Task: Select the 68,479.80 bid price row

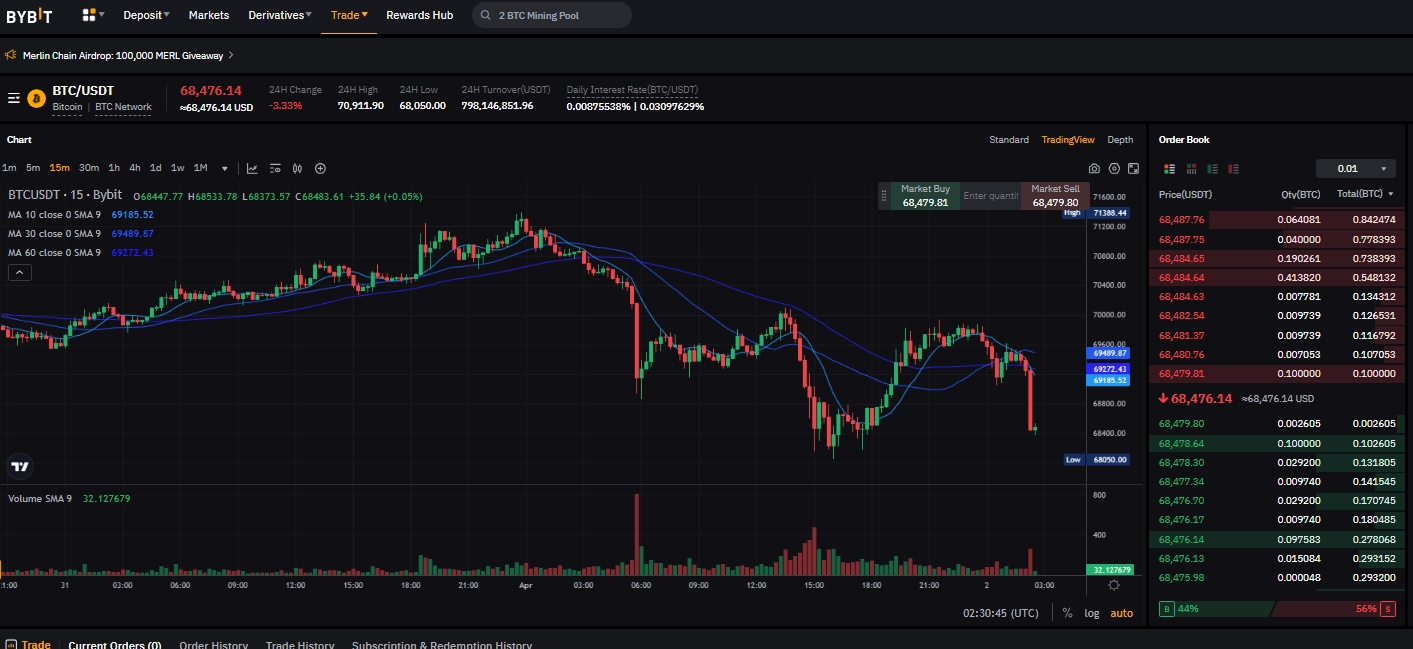Action: tap(1277, 423)
